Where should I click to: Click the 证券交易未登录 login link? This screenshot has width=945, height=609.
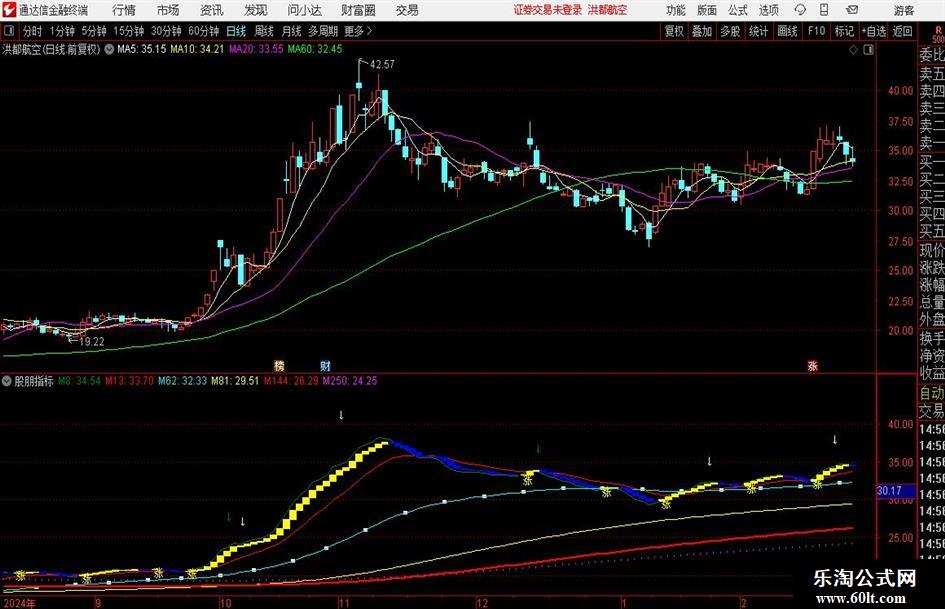click(x=548, y=10)
